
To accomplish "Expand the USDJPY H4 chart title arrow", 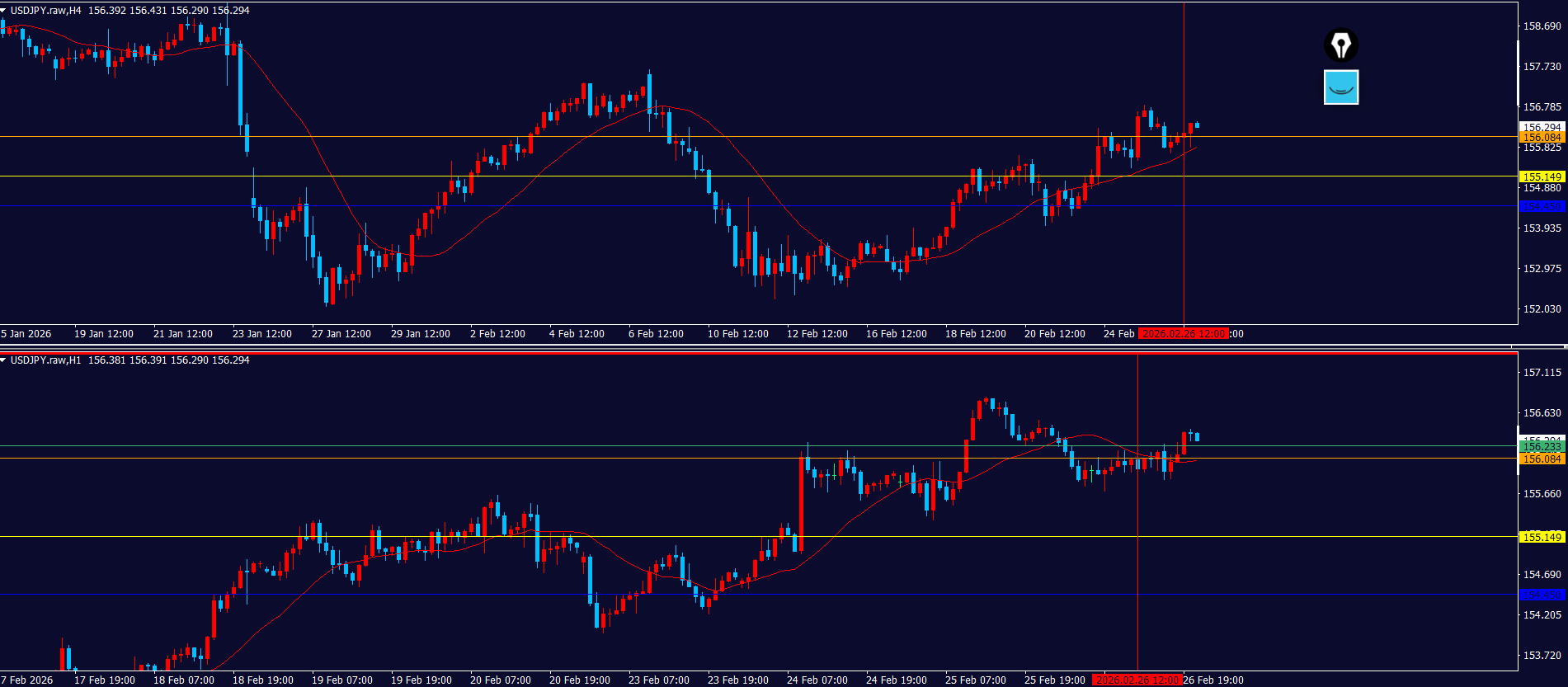I will click(x=4, y=11).
